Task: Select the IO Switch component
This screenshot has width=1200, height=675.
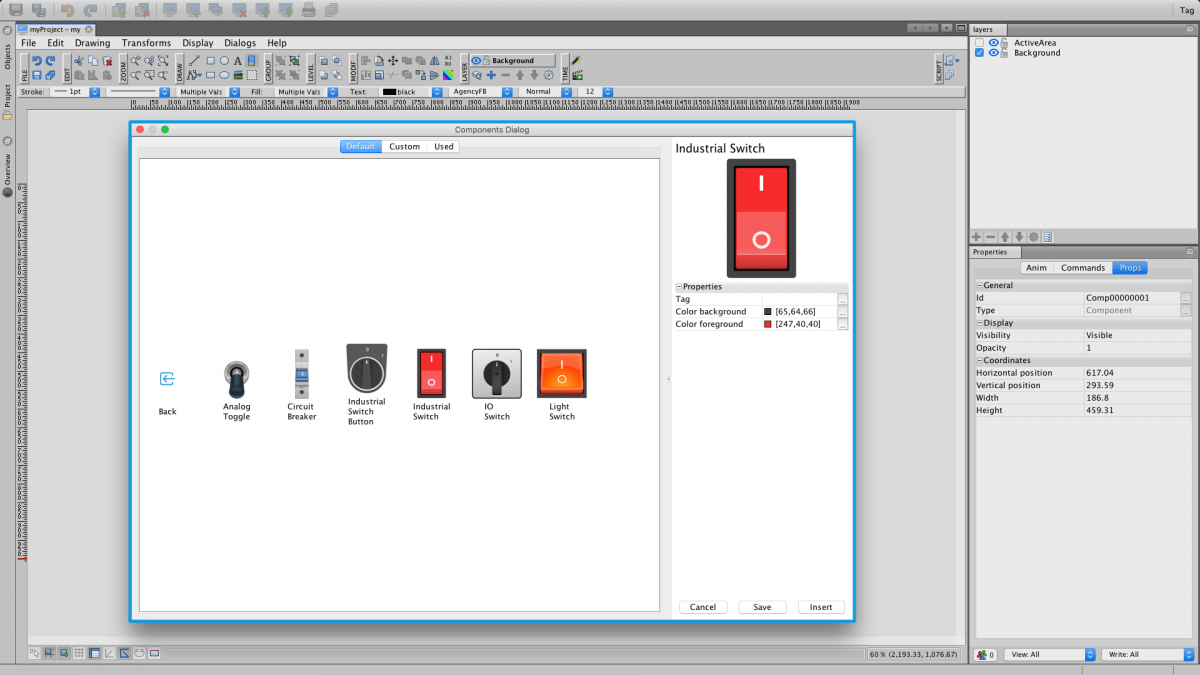Action: (496, 375)
